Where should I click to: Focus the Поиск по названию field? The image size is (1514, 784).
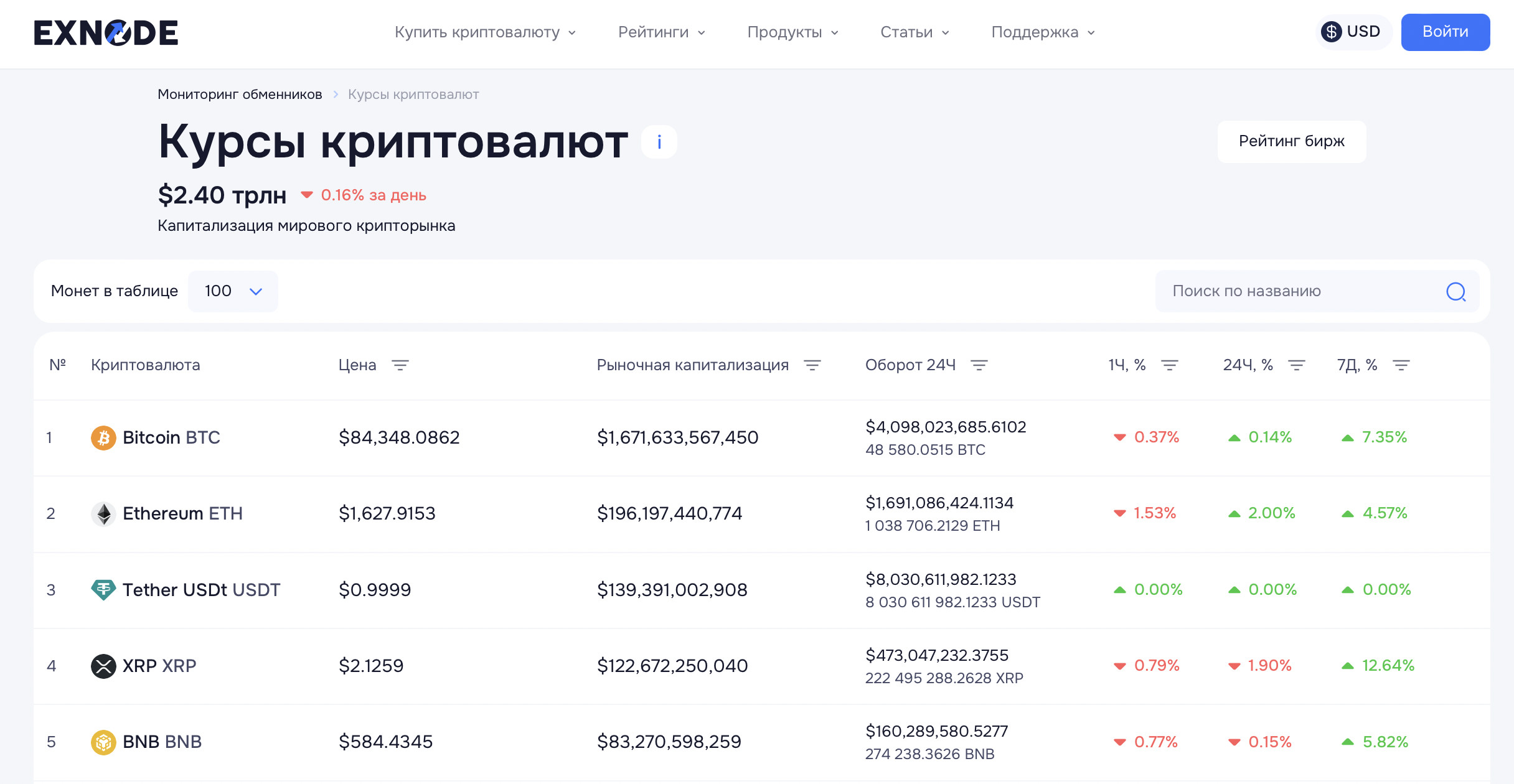(x=1301, y=291)
